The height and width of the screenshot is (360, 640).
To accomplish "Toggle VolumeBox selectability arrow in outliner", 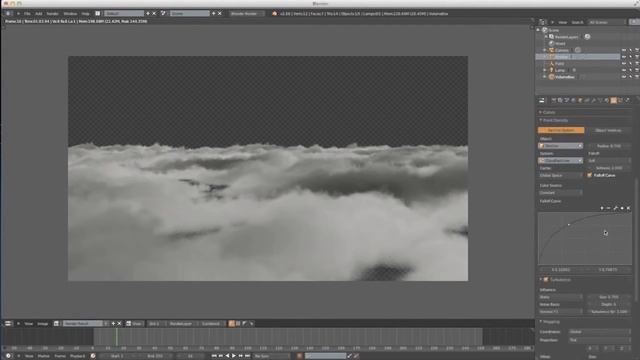I will [x=630, y=77].
